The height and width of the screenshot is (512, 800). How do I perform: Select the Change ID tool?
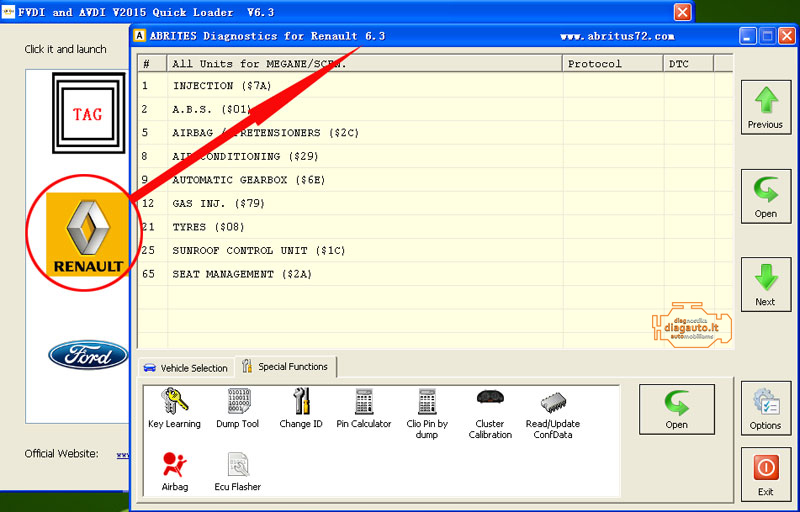point(301,408)
